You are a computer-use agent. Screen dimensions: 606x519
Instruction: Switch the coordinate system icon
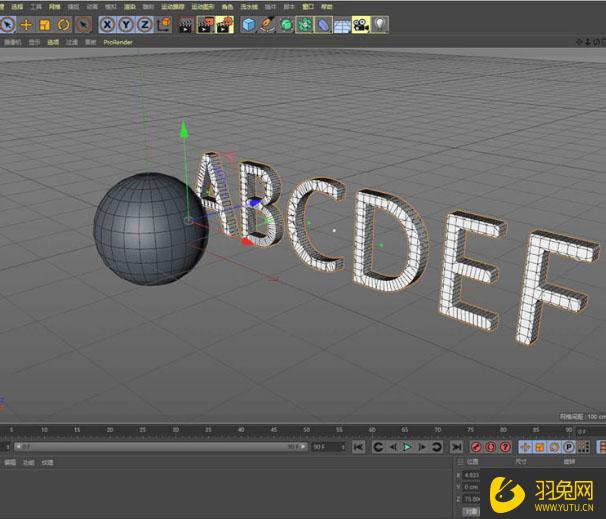[x=164, y=25]
